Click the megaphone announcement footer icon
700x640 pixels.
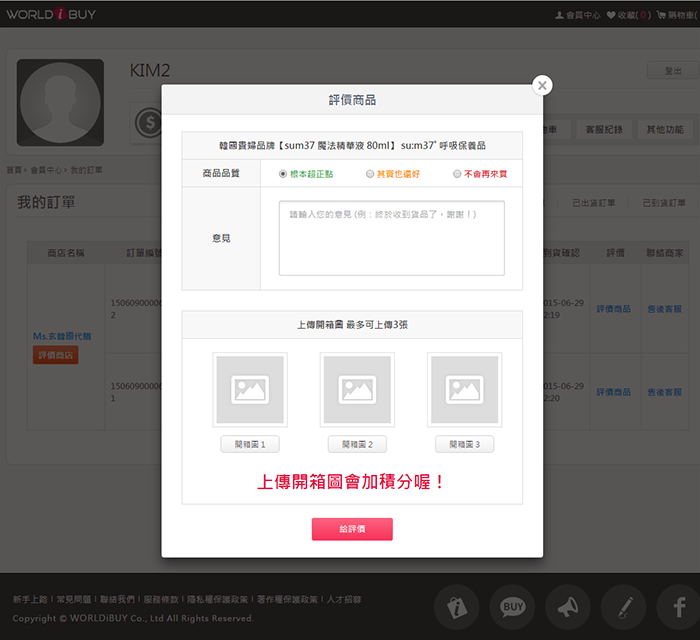[x=568, y=607]
